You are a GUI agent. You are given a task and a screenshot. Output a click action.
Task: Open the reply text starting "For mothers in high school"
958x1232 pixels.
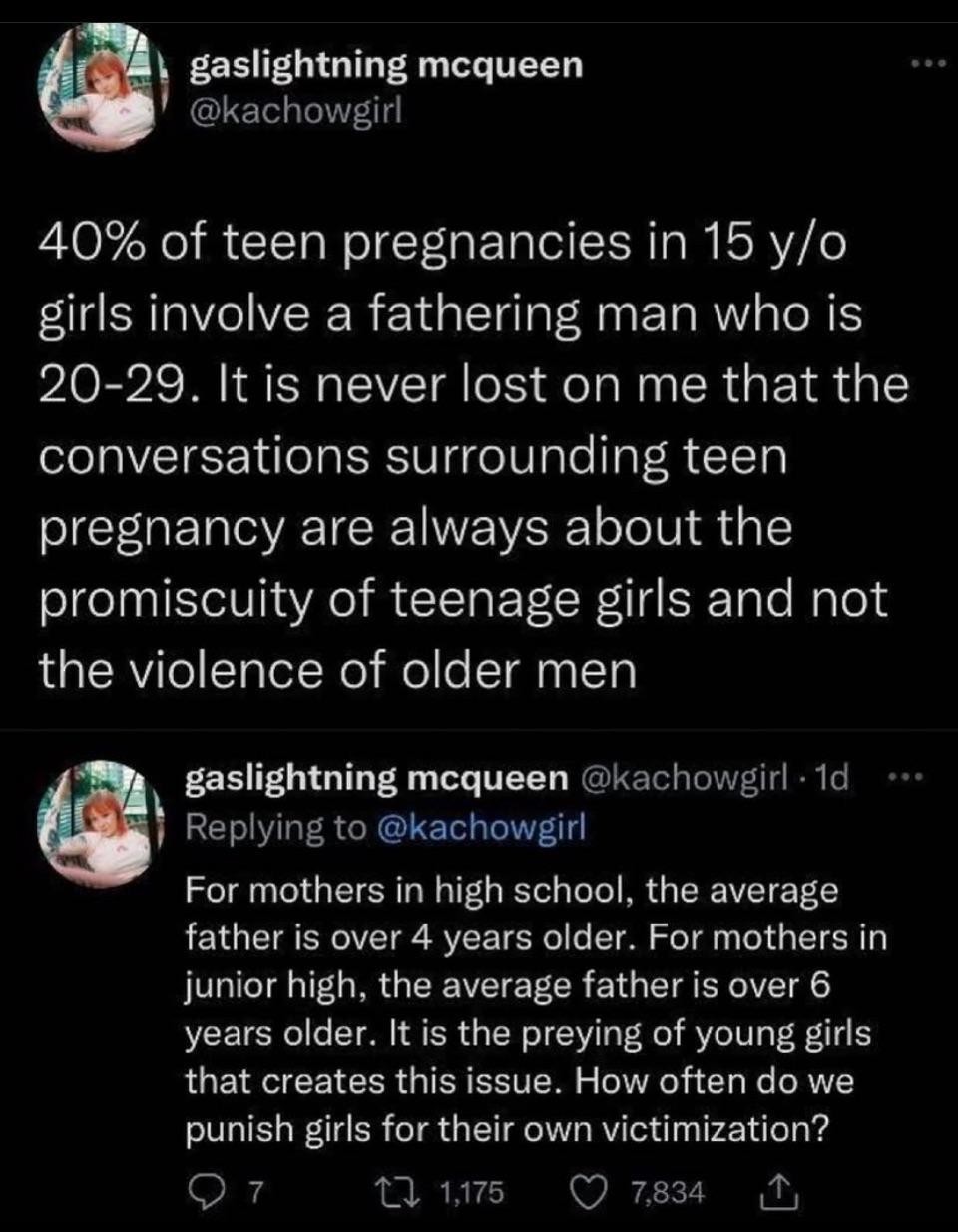[x=534, y=1008]
